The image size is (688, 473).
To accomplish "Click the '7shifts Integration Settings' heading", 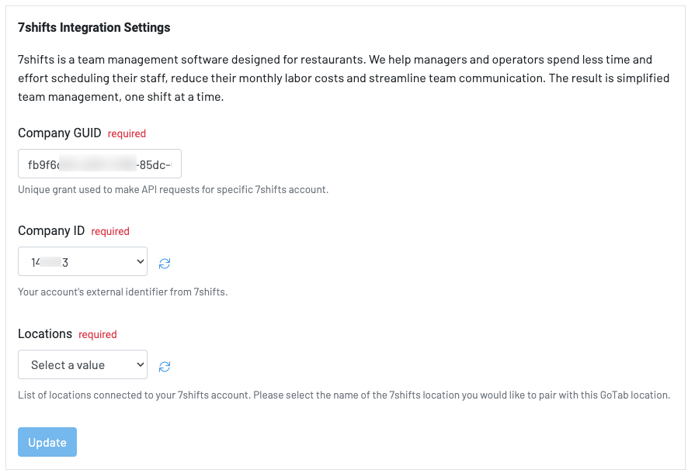I will pos(94,28).
